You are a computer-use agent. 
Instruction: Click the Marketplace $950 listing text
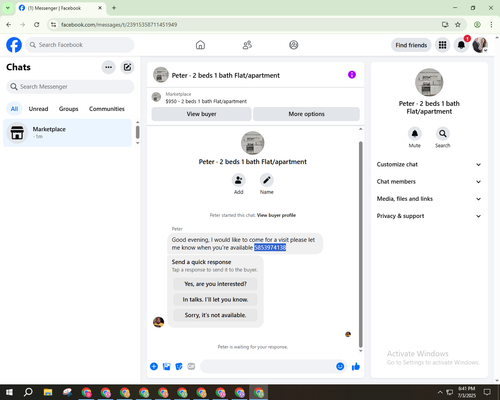click(206, 101)
